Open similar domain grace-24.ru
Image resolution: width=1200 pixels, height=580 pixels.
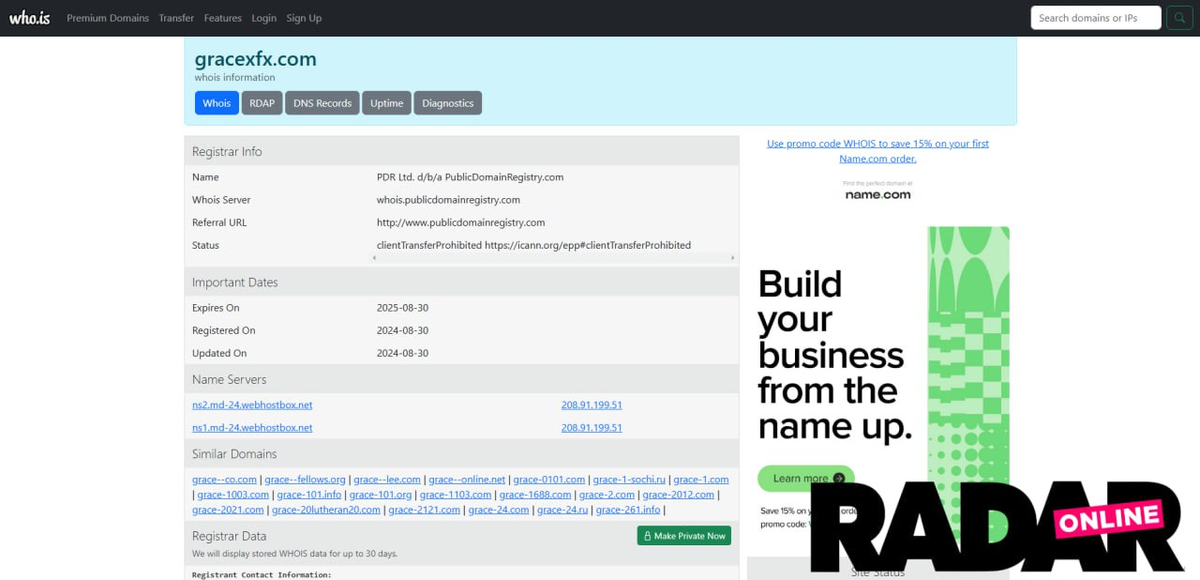coord(562,510)
